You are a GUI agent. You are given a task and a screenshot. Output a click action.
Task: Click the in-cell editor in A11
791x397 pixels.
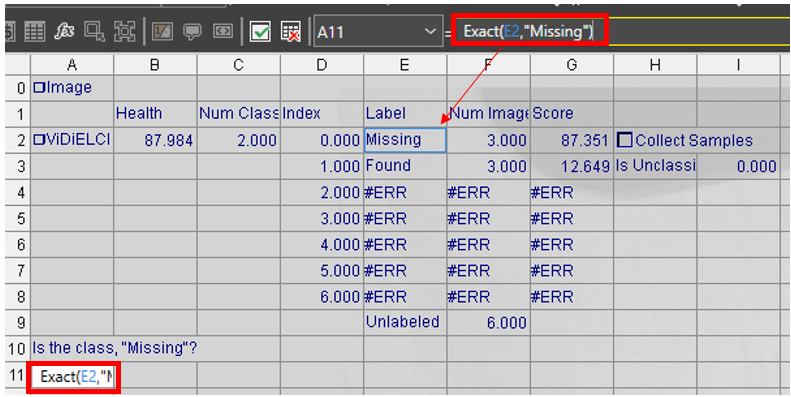point(73,377)
